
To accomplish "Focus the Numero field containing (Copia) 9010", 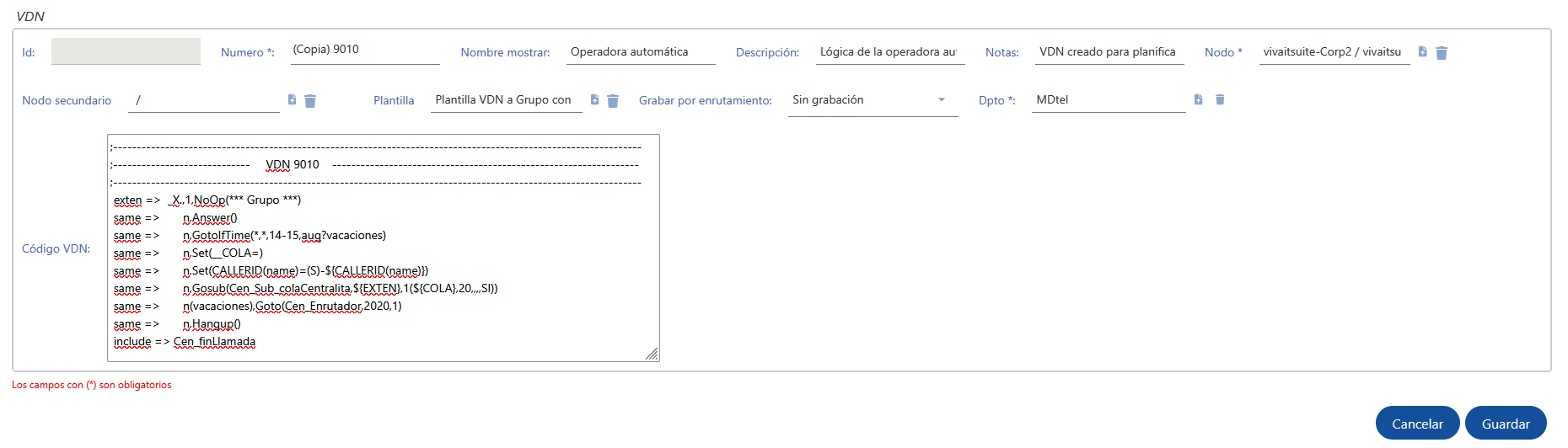I will coord(365,51).
